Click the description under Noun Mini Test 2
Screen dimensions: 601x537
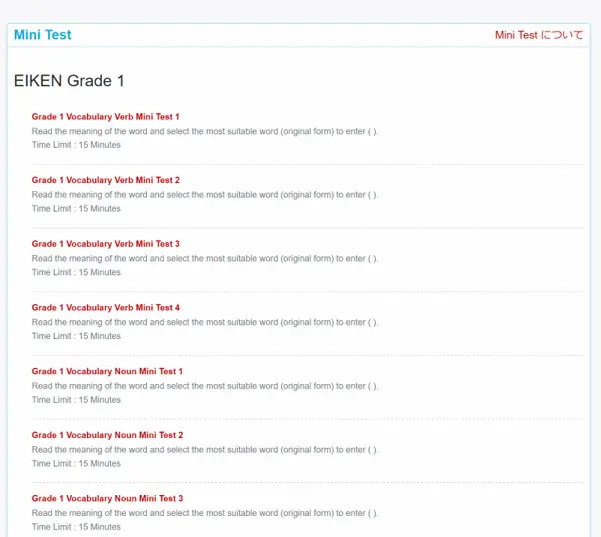205,450
